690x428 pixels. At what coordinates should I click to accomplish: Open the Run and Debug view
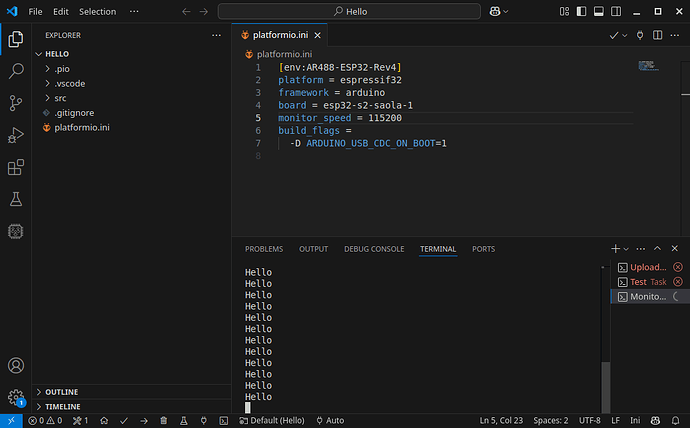(16, 135)
